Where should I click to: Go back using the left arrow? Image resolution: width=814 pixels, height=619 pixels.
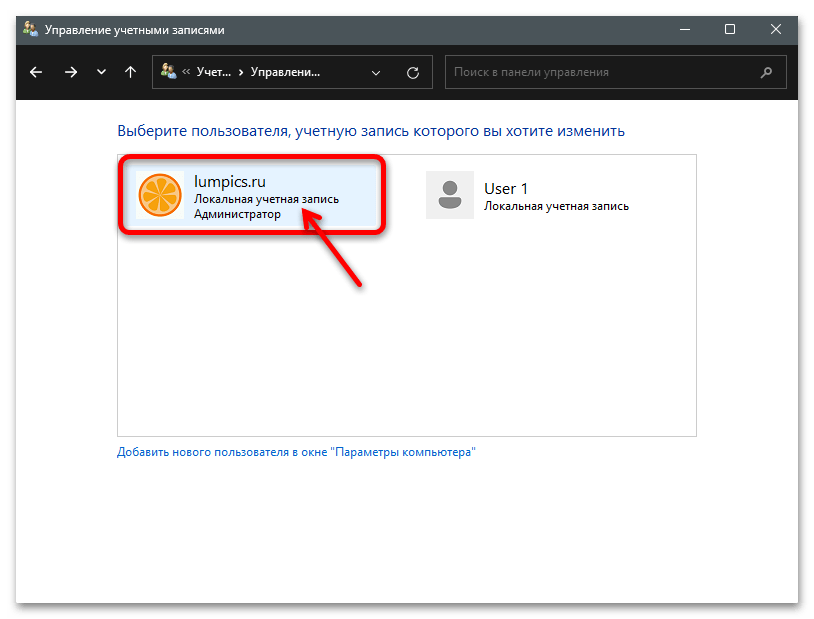(37, 72)
